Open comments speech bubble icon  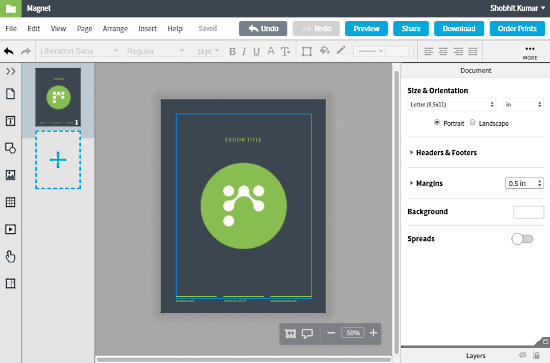[307, 334]
